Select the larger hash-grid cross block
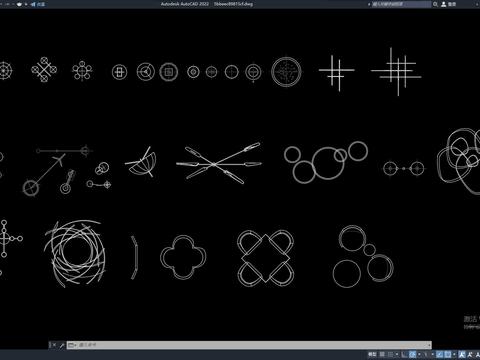The image size is (480, 360). (396, 71)
